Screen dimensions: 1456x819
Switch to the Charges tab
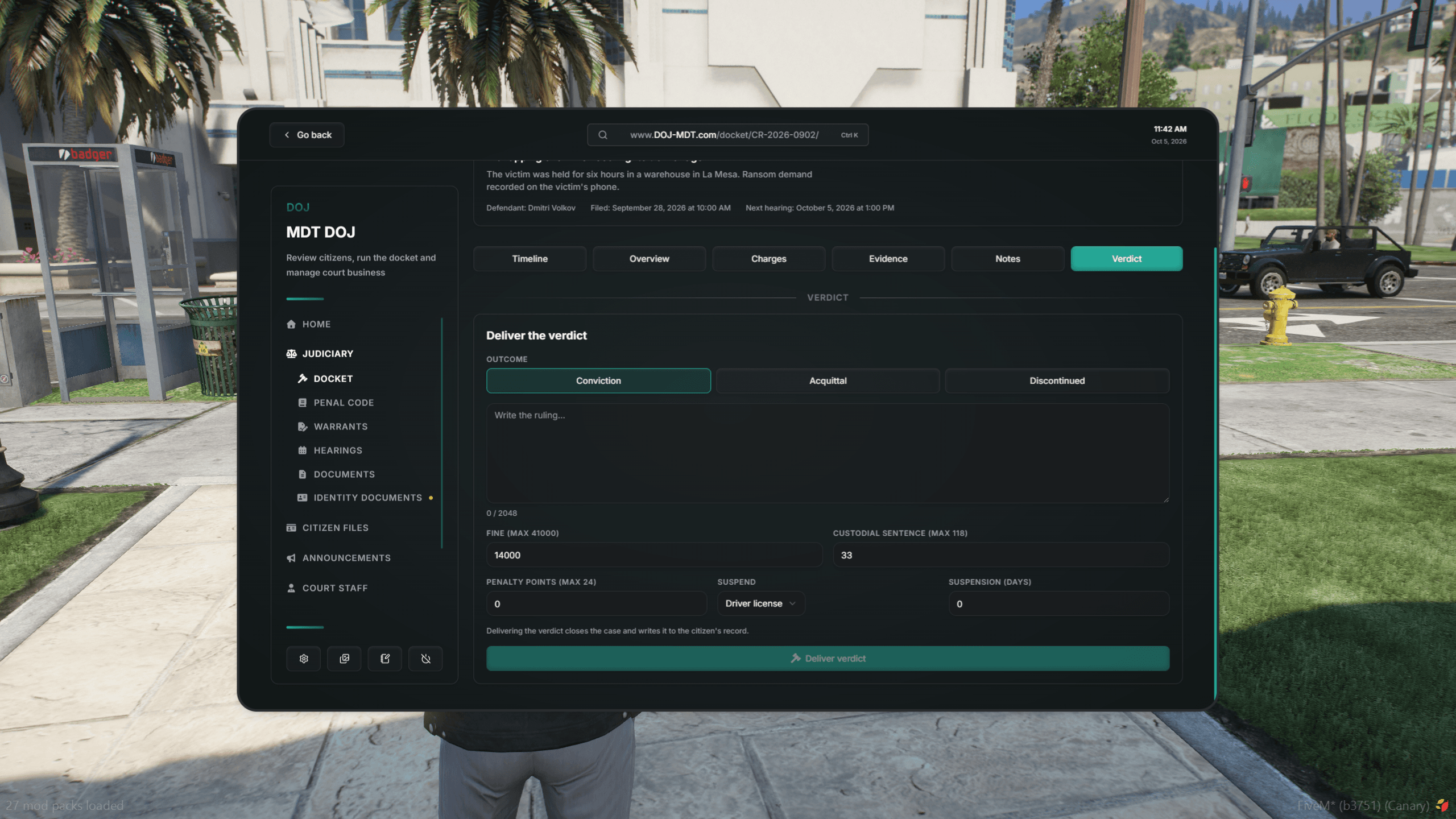pos(769,259)
